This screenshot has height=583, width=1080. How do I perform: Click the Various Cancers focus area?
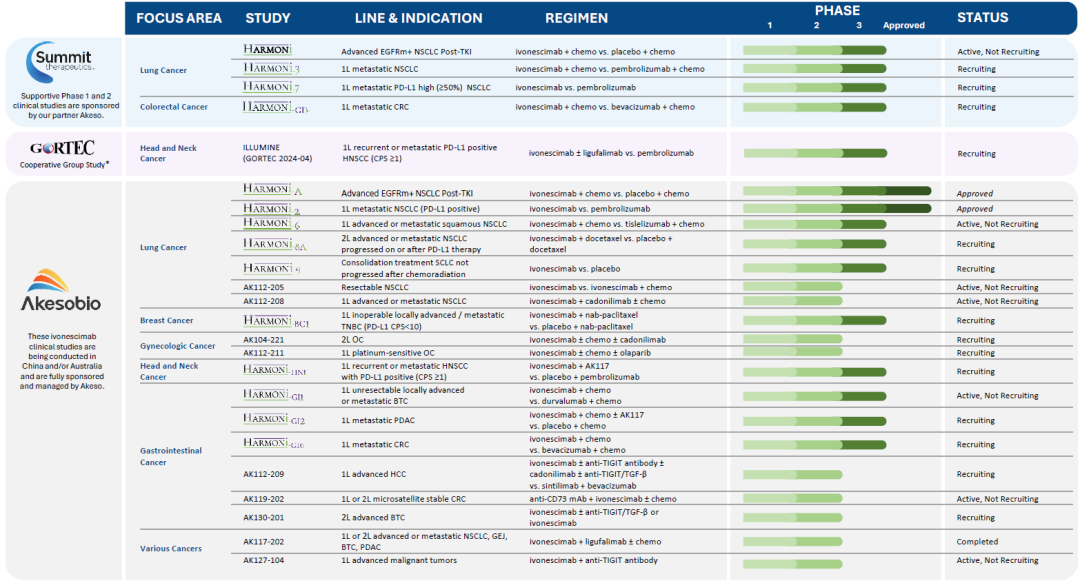[171, 549]
